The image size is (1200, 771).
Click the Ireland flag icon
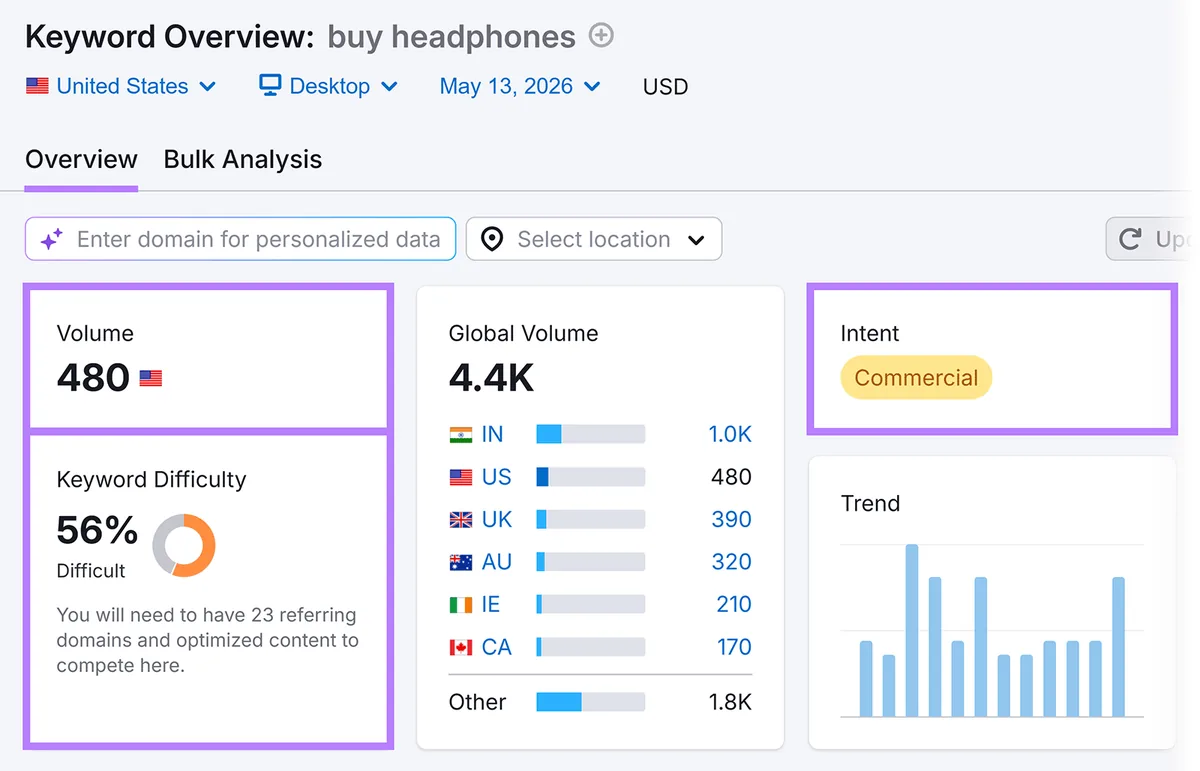pos(460,605)
